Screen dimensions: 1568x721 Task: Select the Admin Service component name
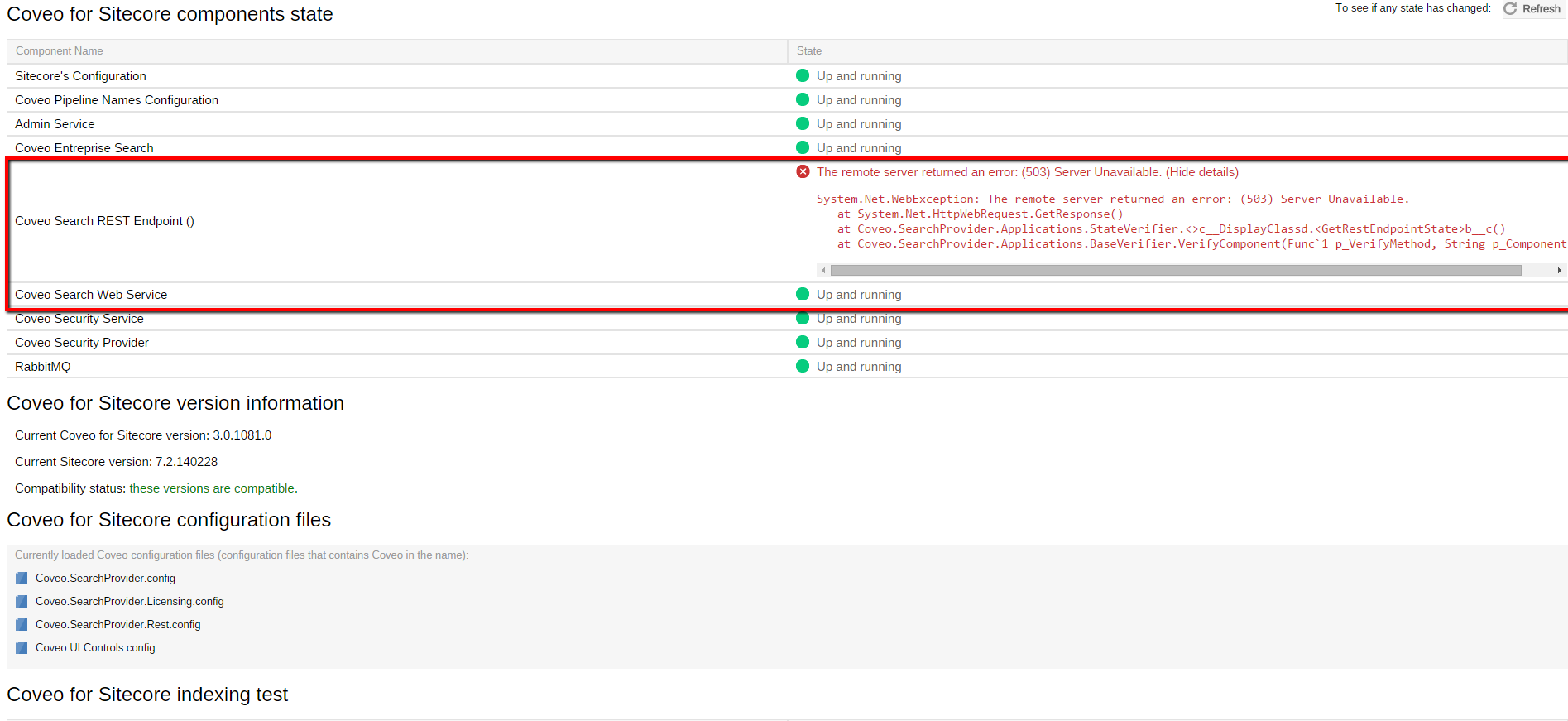[x=55, y=124]
